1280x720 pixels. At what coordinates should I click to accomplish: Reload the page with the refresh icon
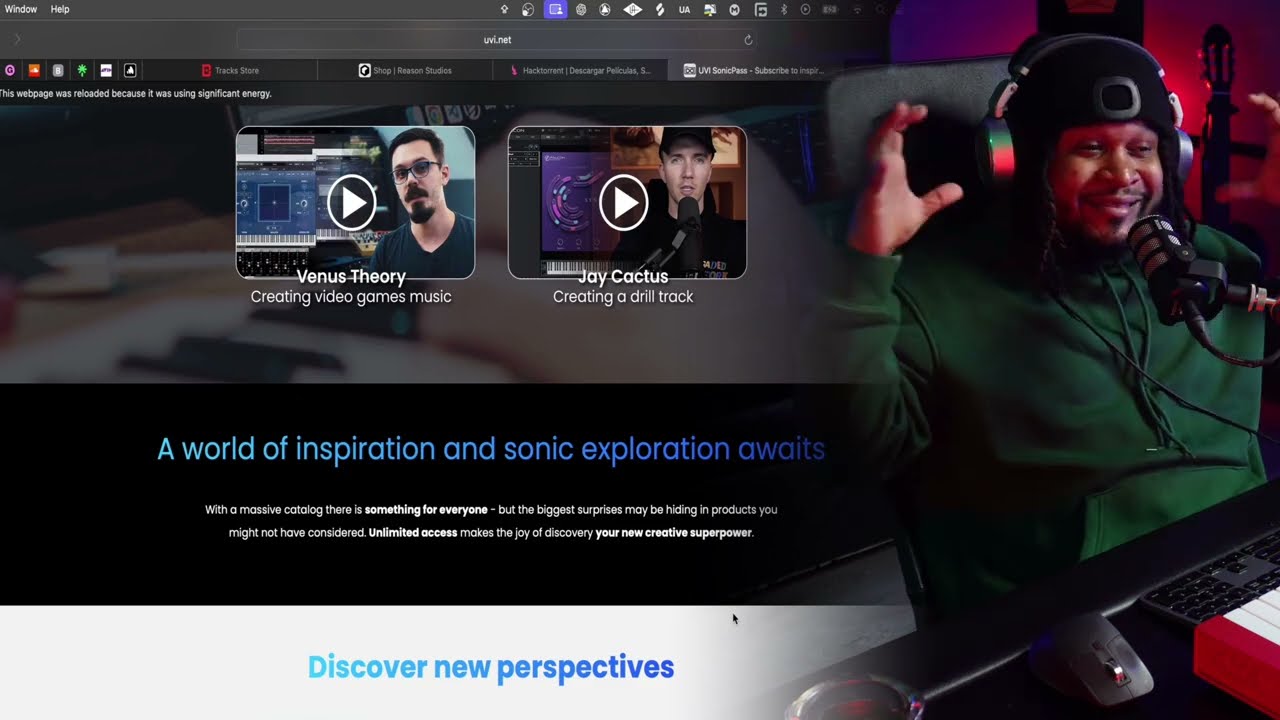[748, 40]
